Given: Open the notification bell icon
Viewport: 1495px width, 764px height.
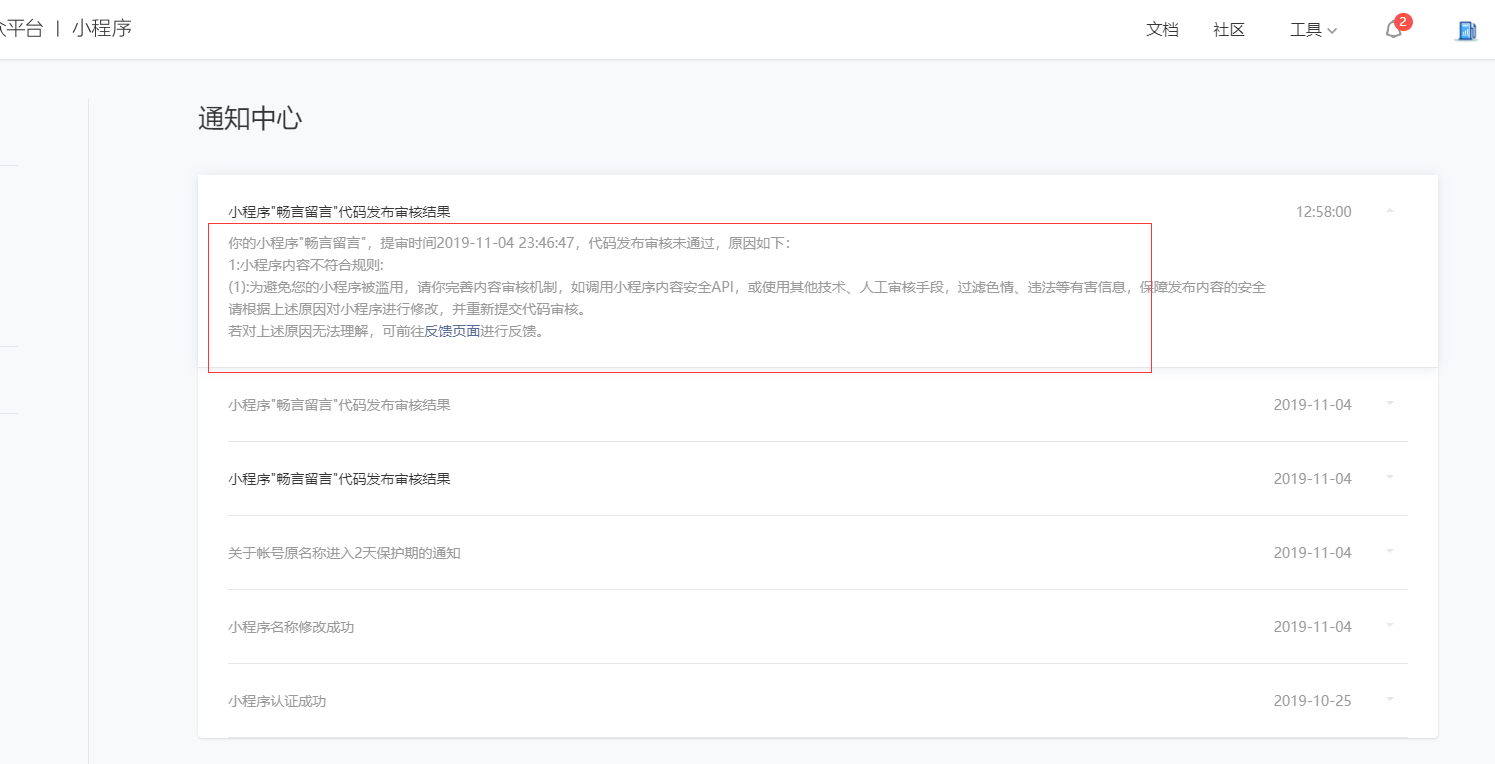Looking at the screenshot, I should 1393,30.
